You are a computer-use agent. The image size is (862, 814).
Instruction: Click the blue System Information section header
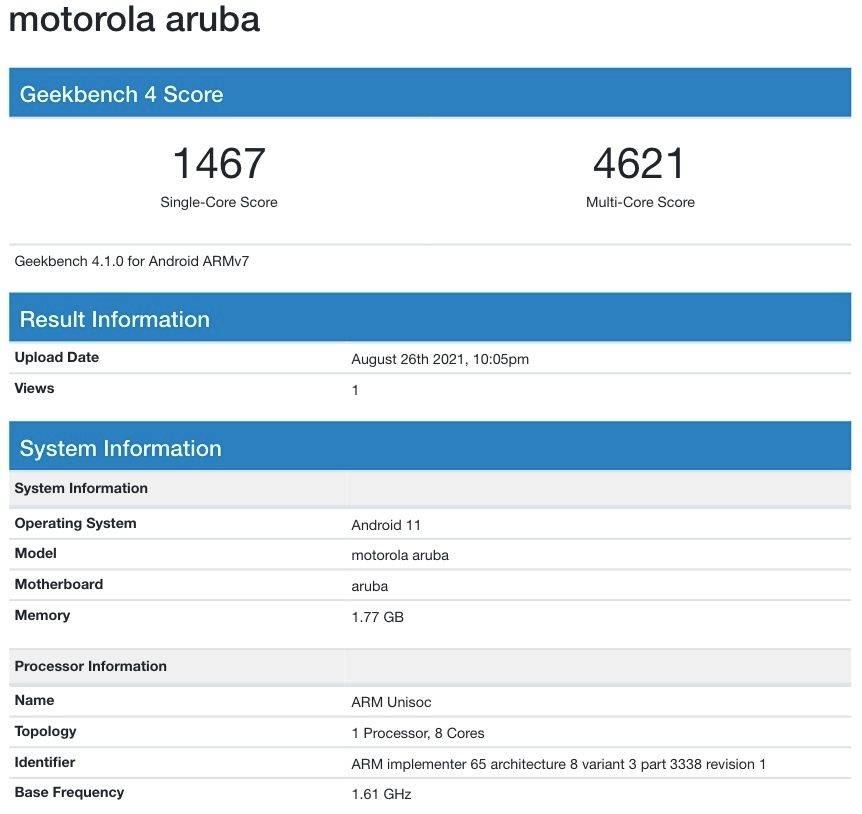coord(121,448)
